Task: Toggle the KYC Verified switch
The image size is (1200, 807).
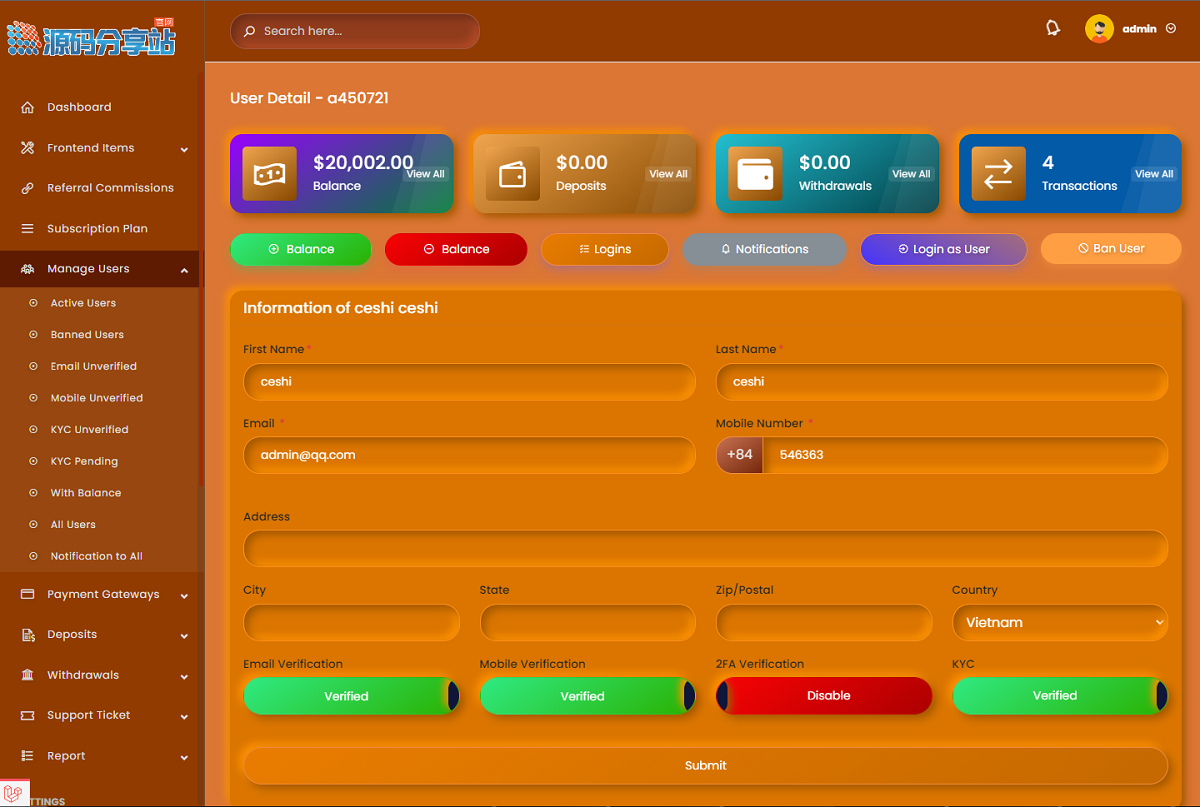Action: pos(1060,696)
